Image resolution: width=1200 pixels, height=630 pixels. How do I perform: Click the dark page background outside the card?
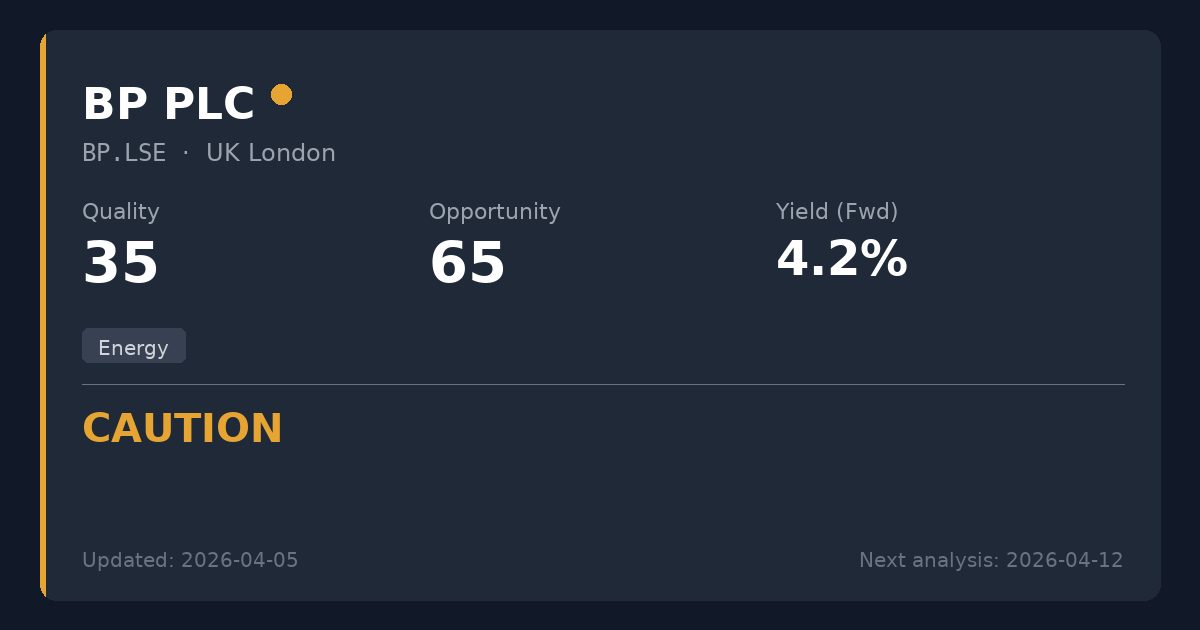click(600, 14)
